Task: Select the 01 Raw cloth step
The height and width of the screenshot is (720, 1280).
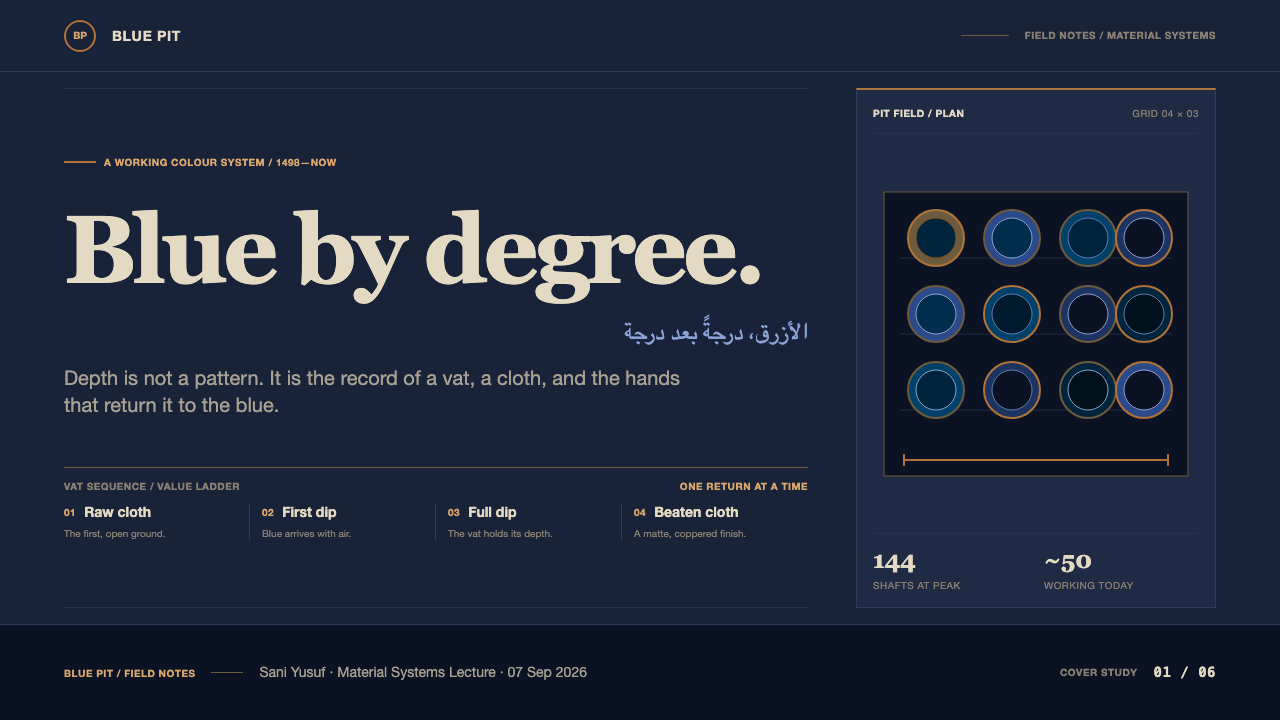Action: coord(150,522)
